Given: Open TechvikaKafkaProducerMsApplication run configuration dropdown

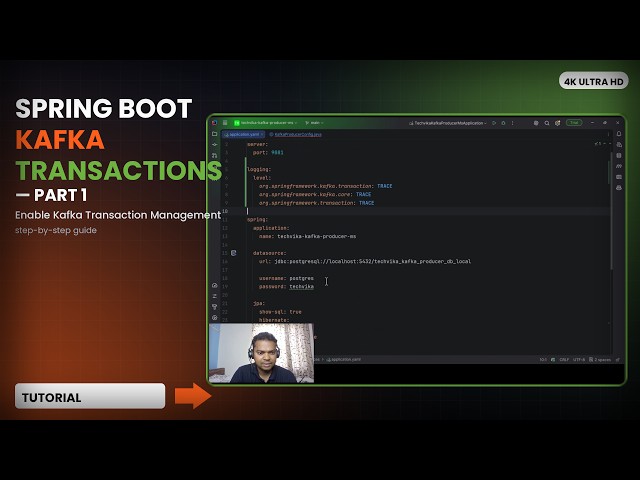Looking at the screenshot, I should click(x=448, y=123).
